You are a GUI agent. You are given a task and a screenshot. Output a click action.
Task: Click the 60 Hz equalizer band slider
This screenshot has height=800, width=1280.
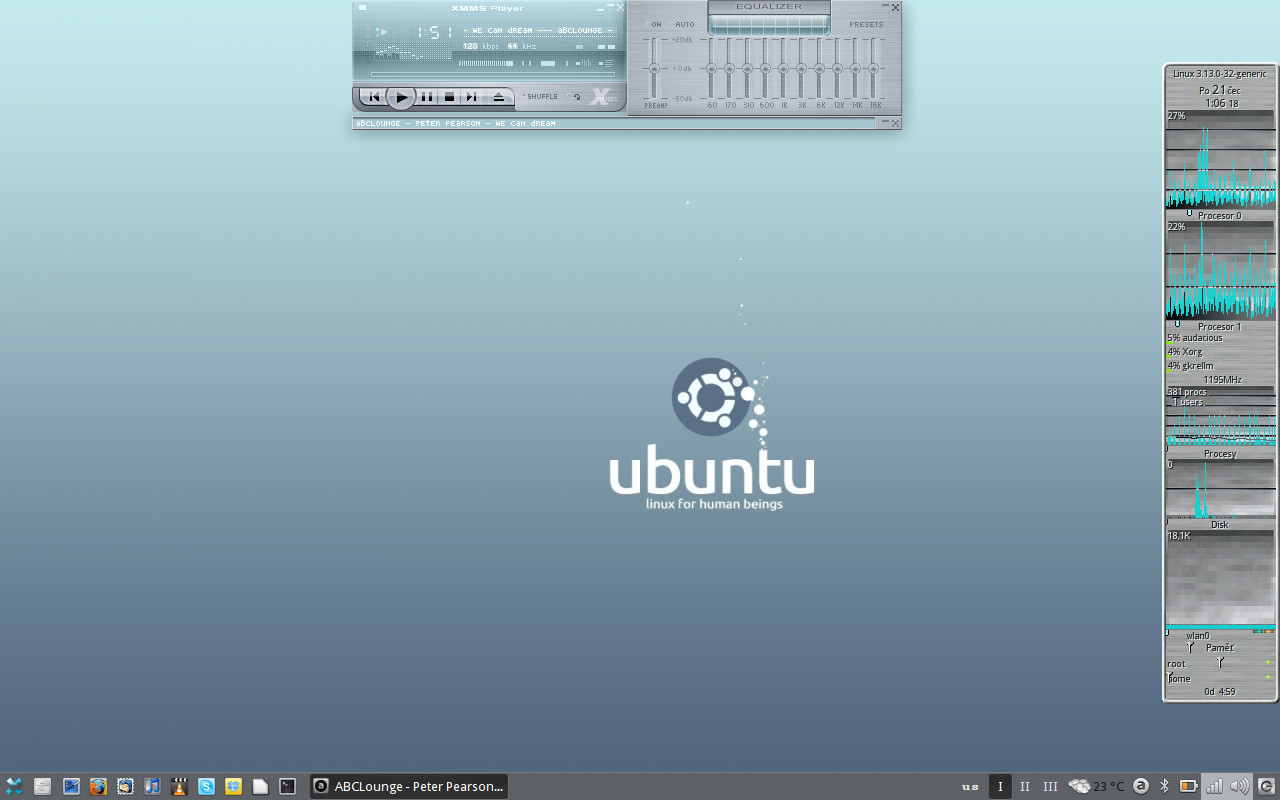click(x=711, y=68)
